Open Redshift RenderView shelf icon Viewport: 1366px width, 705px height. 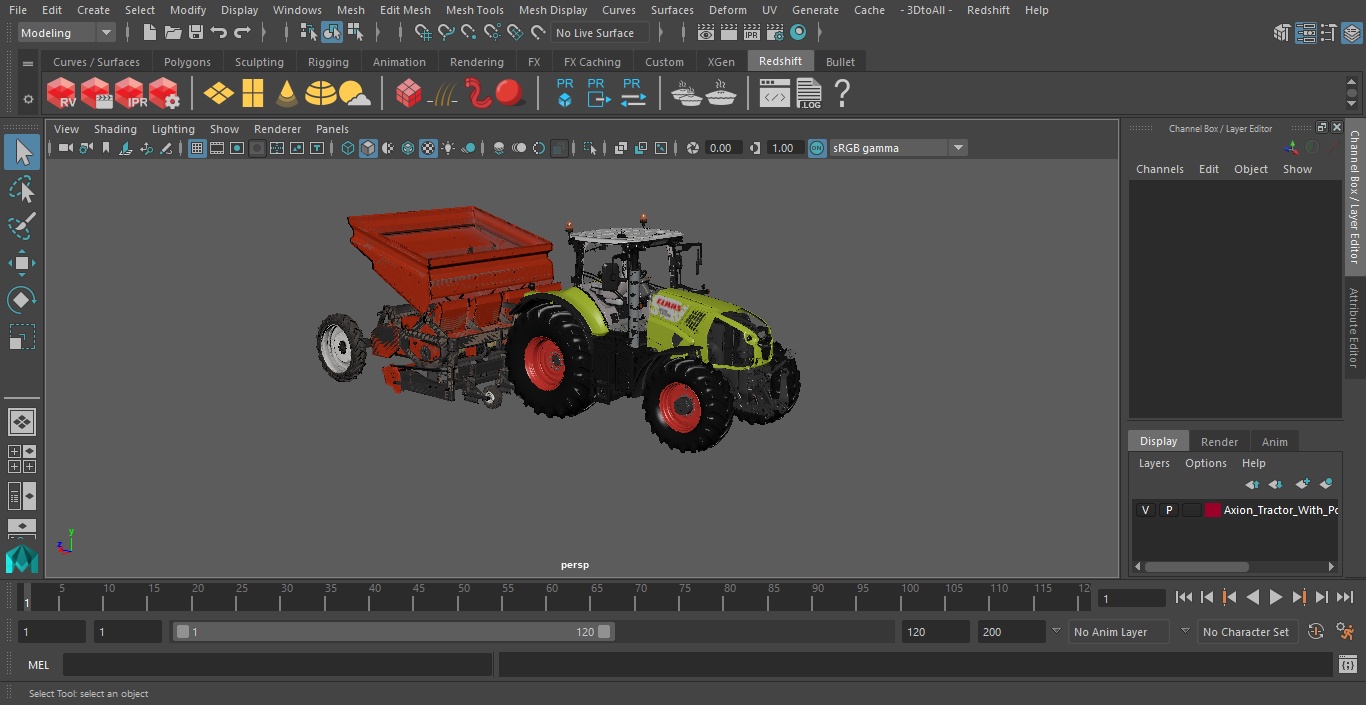coord(62,94)
